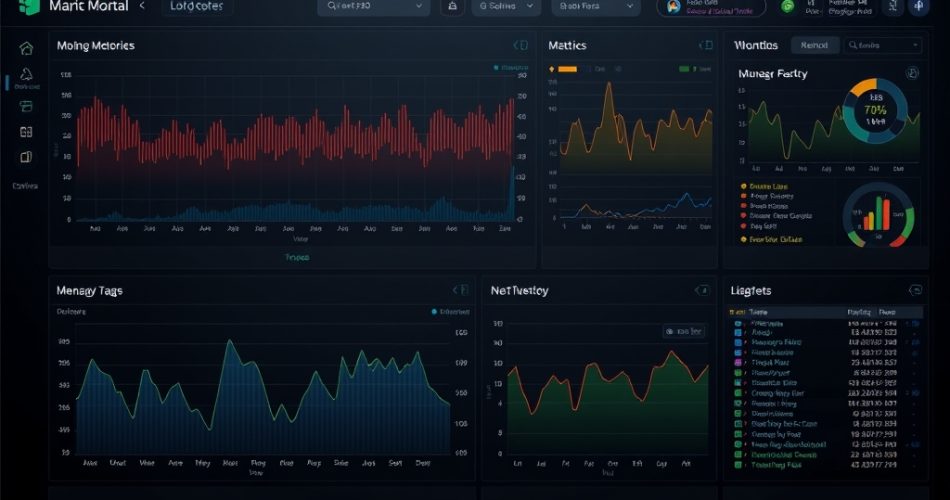Select the row with value 23 in Liagfets
950x500 pixels.
pyautogui.click(x=825, y=362)
